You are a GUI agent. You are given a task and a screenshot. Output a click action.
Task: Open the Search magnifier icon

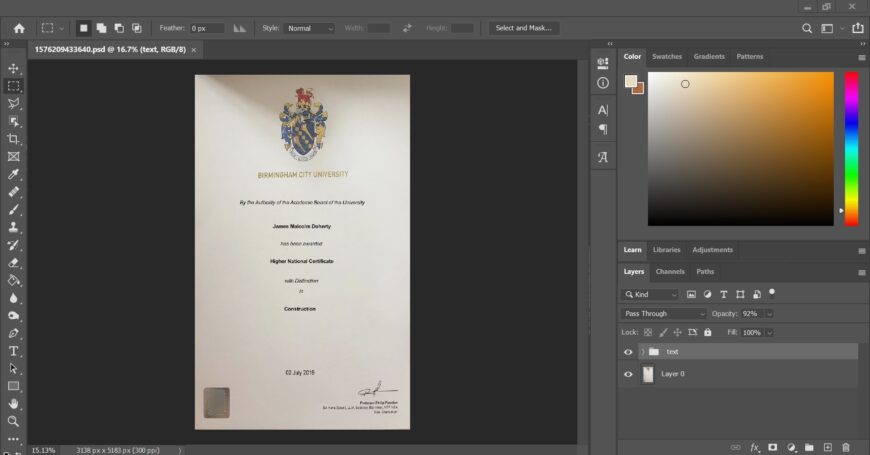click(x=807, y=28)
